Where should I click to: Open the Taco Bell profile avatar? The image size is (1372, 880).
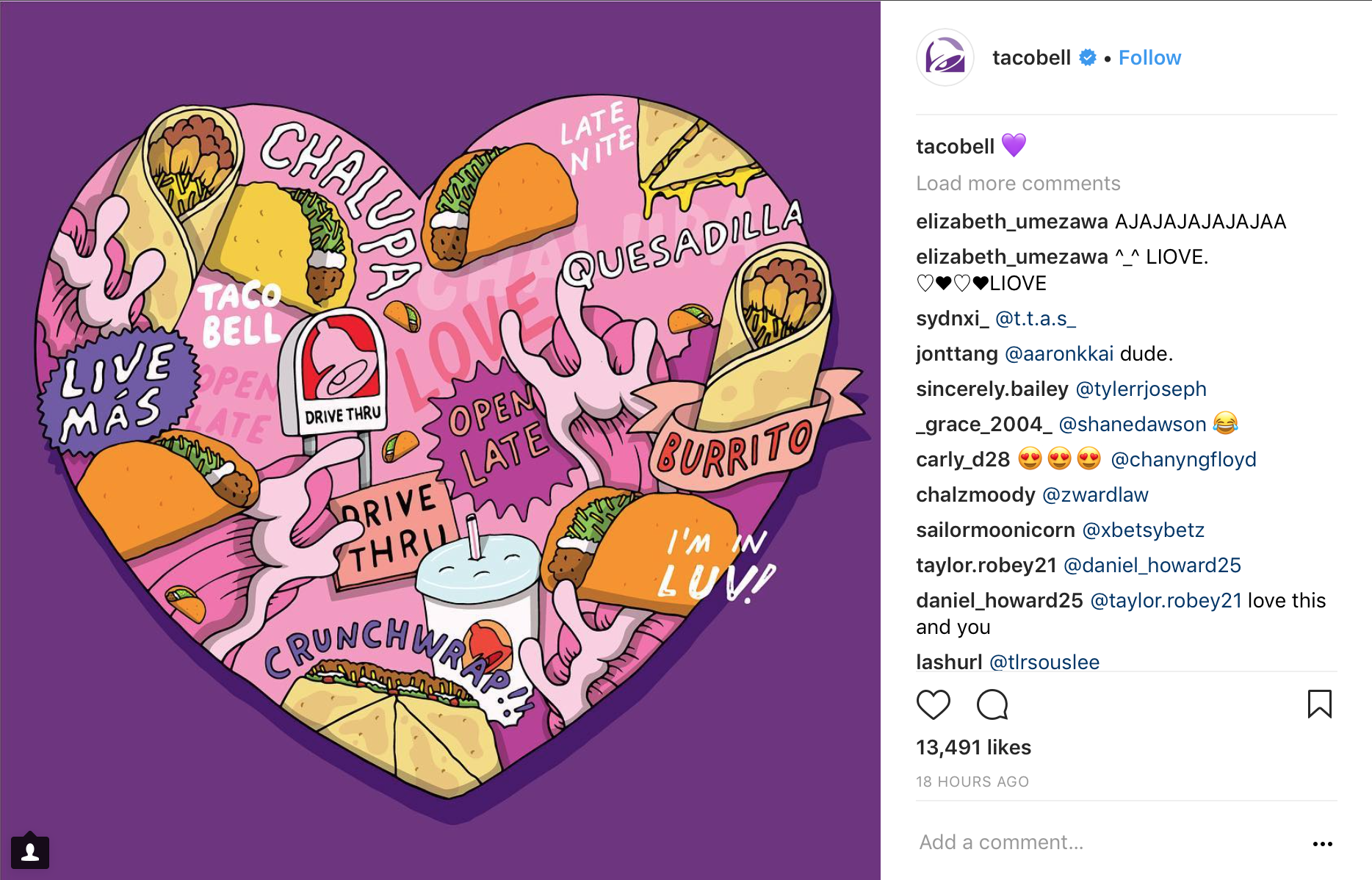tap(945, 57)
